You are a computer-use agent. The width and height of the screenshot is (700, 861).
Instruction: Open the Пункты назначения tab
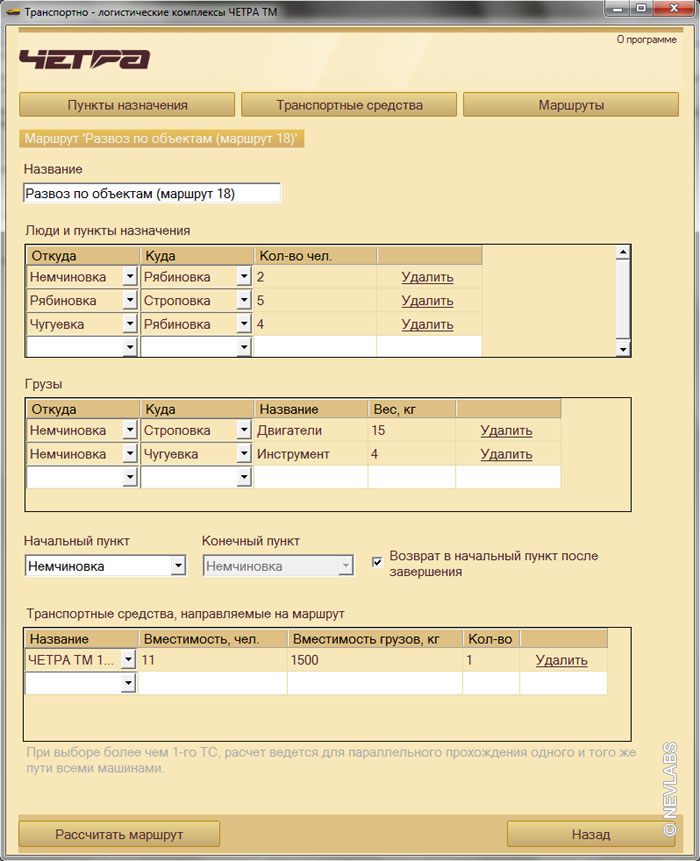coord(127,105)
